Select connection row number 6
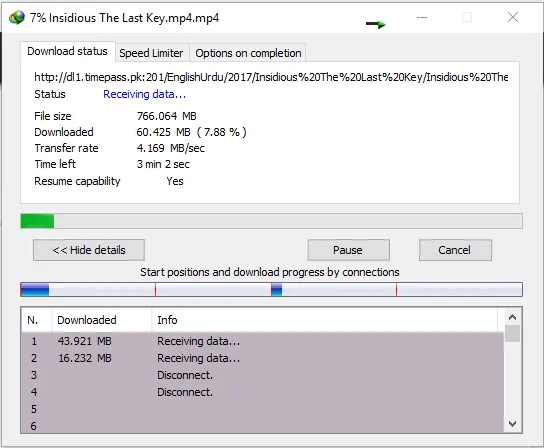The image size is (544, 448). click(263, 425)
